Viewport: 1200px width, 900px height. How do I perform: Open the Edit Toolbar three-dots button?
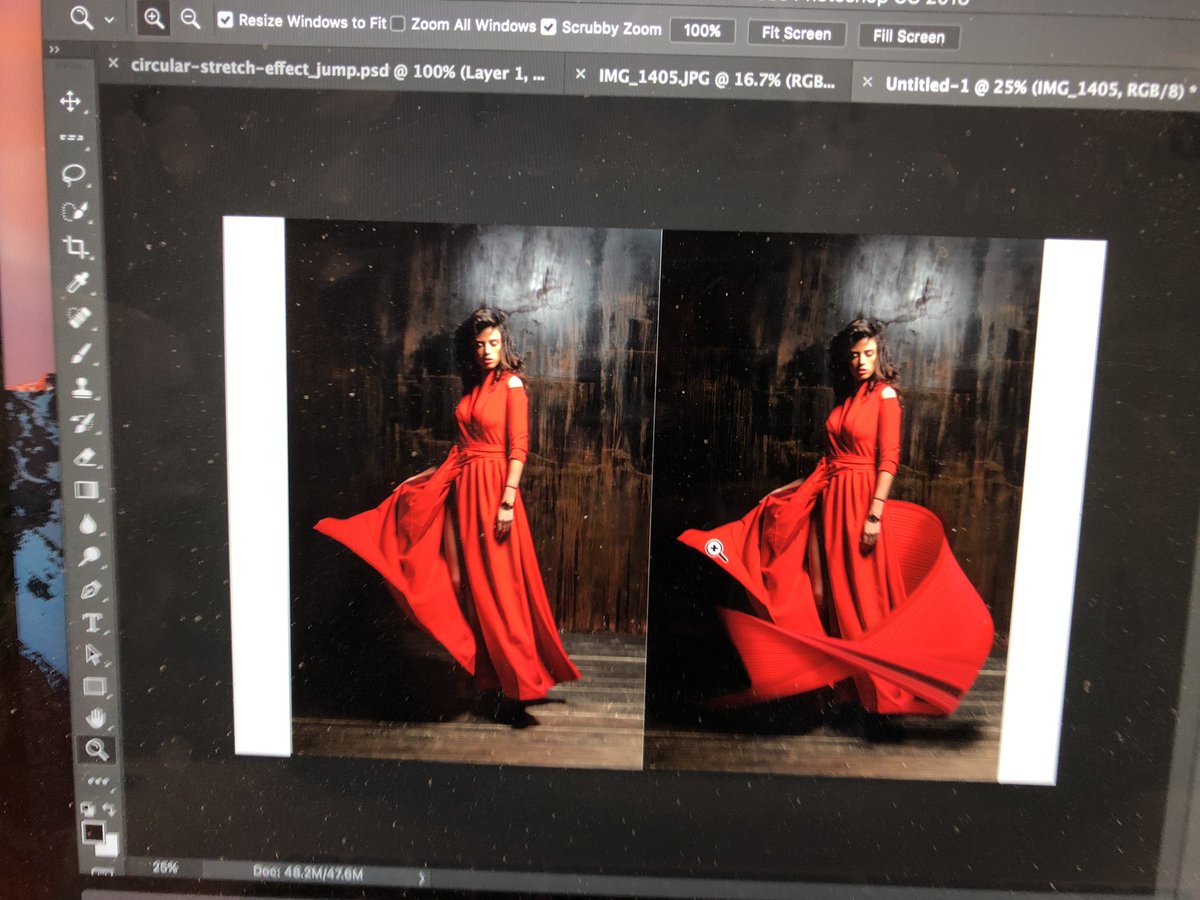pos(98,780)
